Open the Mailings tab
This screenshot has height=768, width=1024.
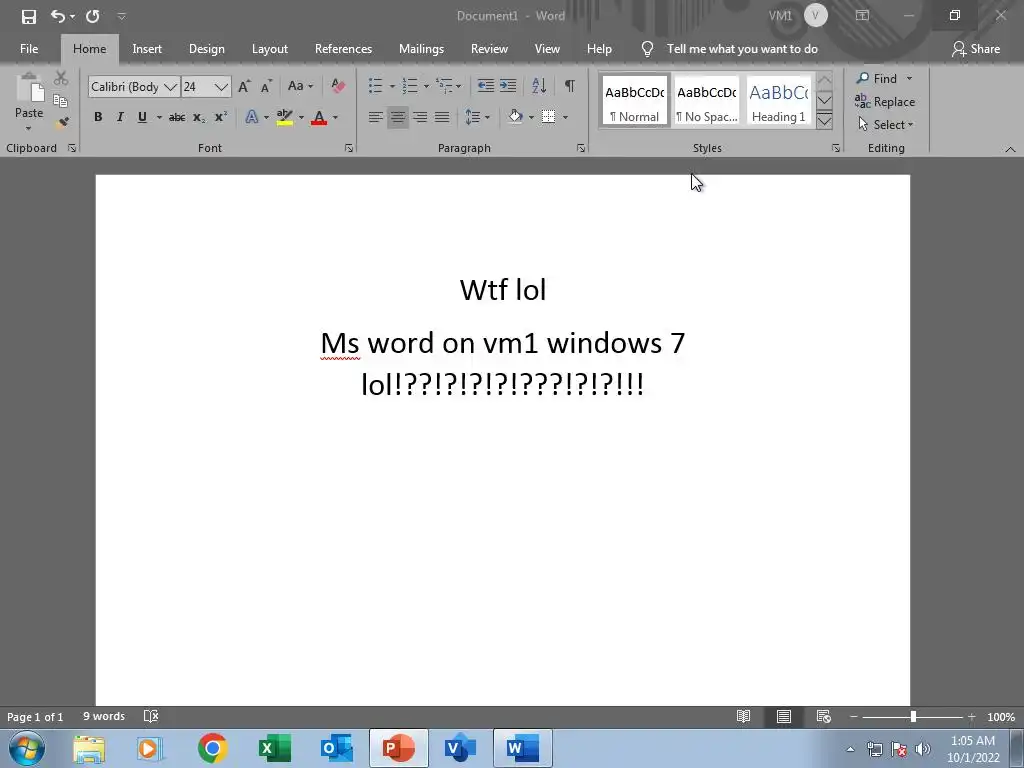pyautogui.click(x=421, y=49)
